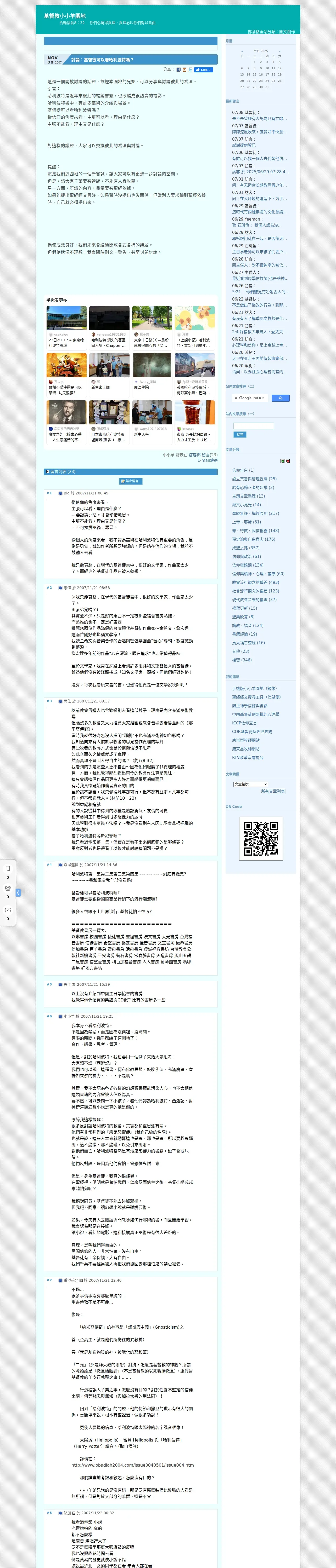Open the RTV改革宗電視台 link
The image size is (336, 1568).
point(248,757)
